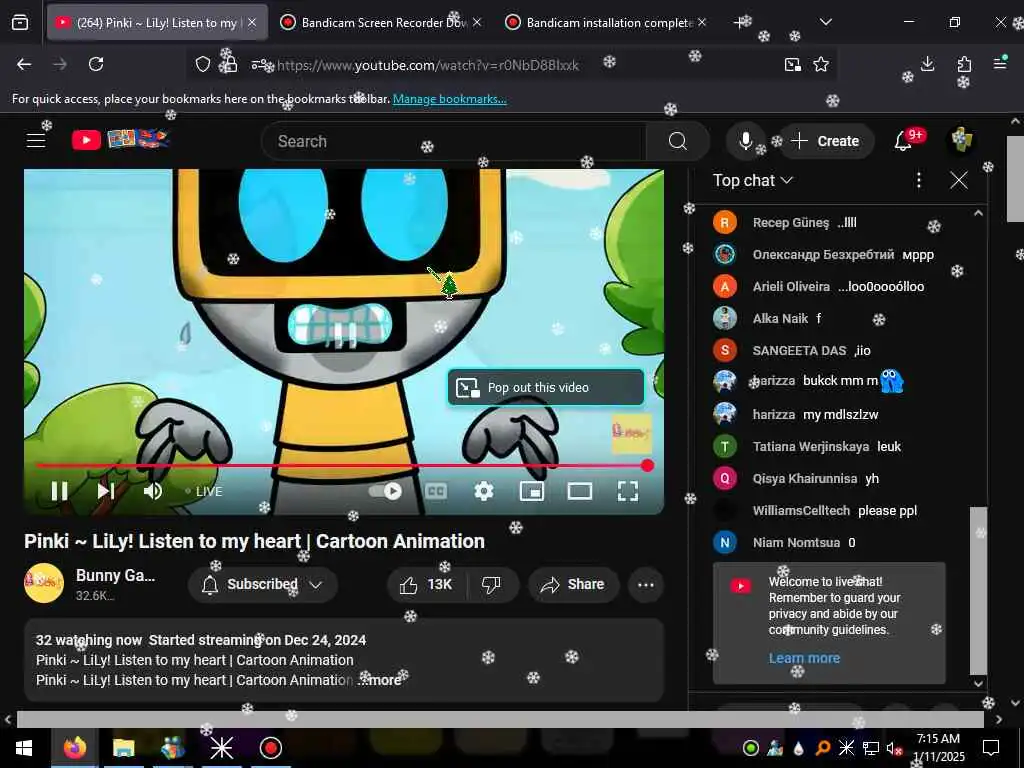Switch to the Bandicam installation complete tab
The width and height of the screenshot is (1024, 768).
[x=607, y=22]
